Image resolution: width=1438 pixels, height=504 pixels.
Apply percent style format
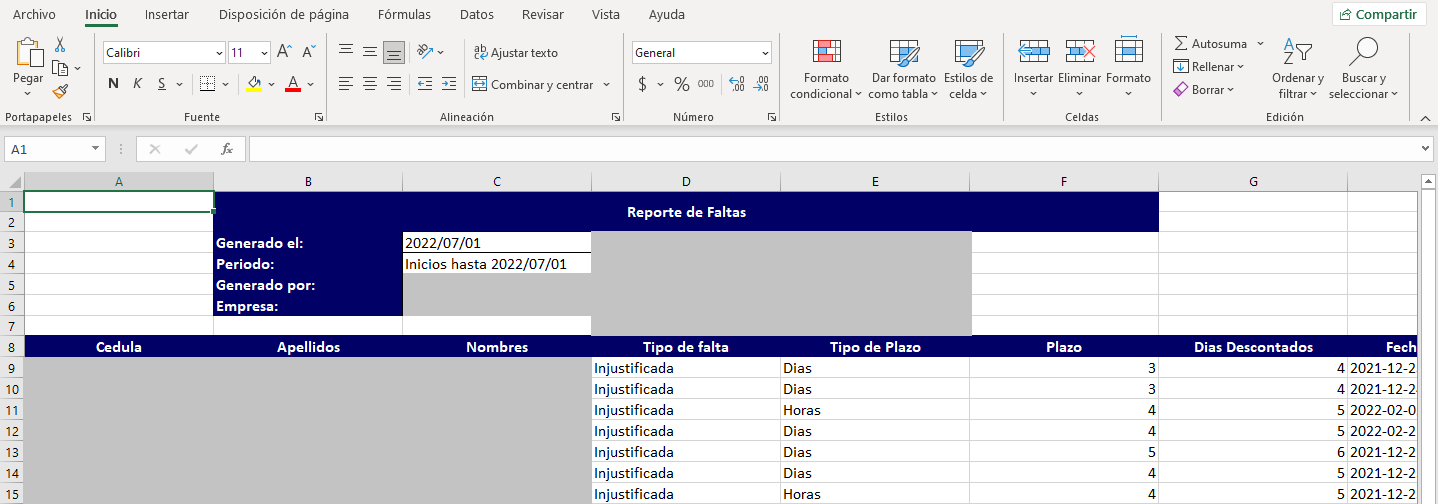(x=682, y=84)
